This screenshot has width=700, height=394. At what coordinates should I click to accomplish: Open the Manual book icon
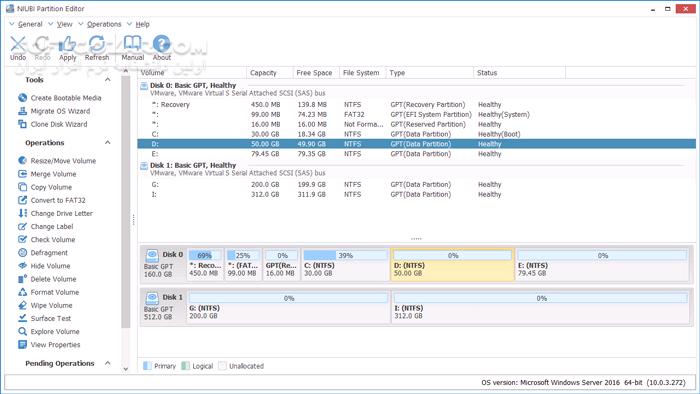click(133, 44)
